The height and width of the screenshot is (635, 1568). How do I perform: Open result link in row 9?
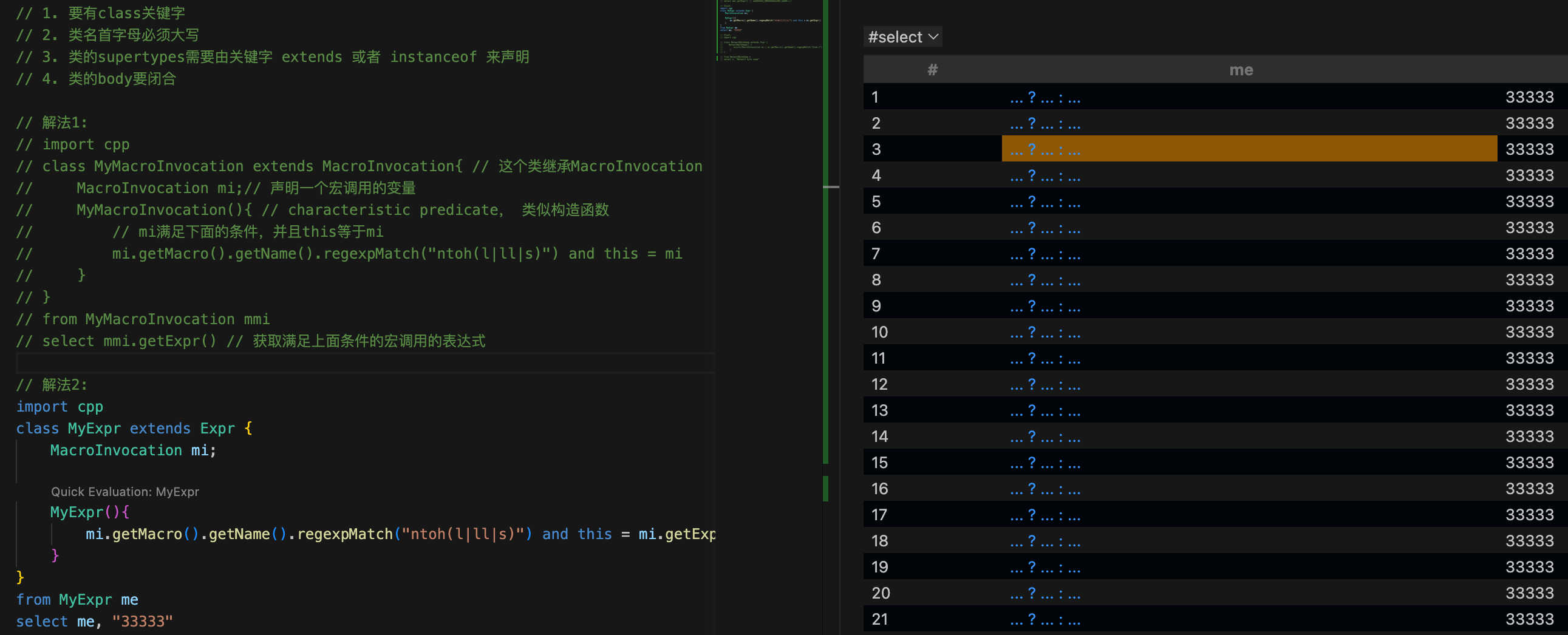[x=1045, y=307]
